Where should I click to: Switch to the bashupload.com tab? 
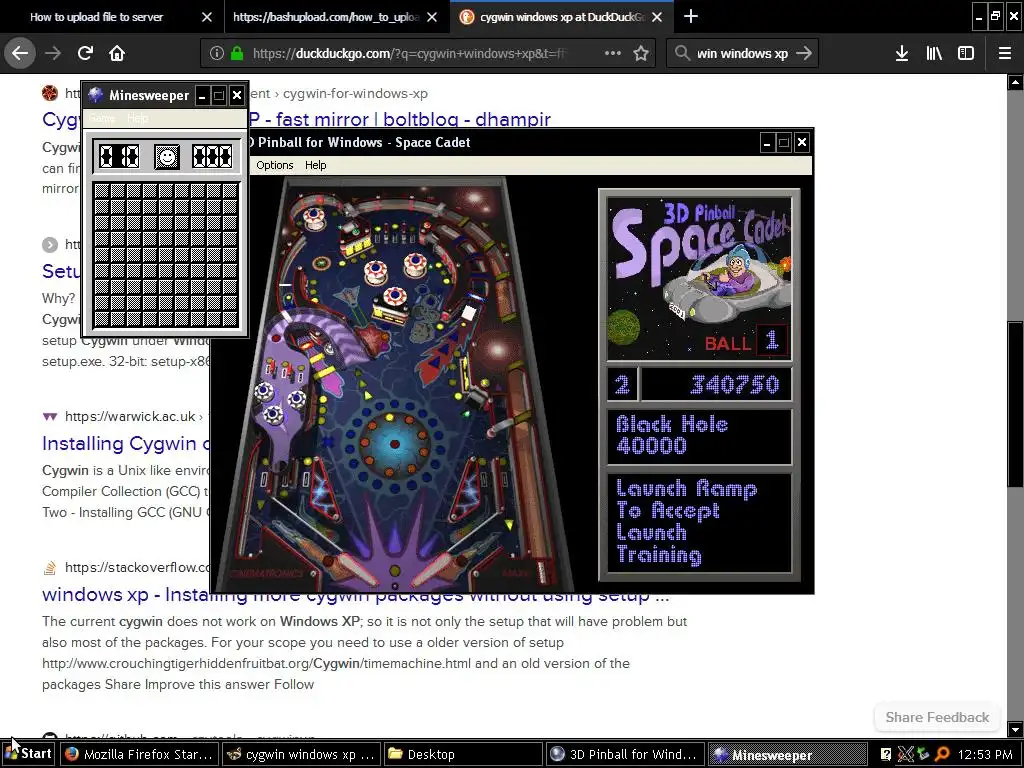tap(337, 17)
